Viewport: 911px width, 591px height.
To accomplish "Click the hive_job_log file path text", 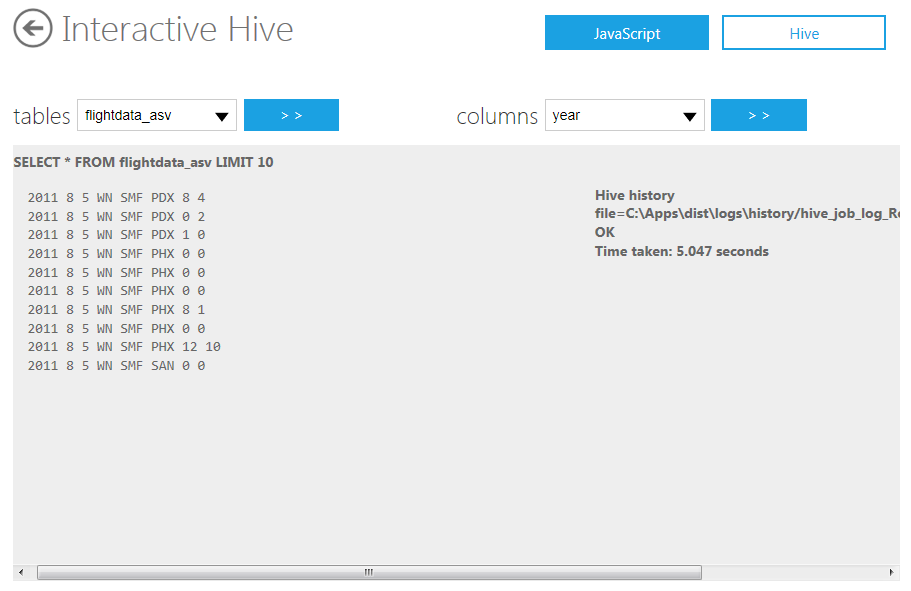I will tap(747, 214).
